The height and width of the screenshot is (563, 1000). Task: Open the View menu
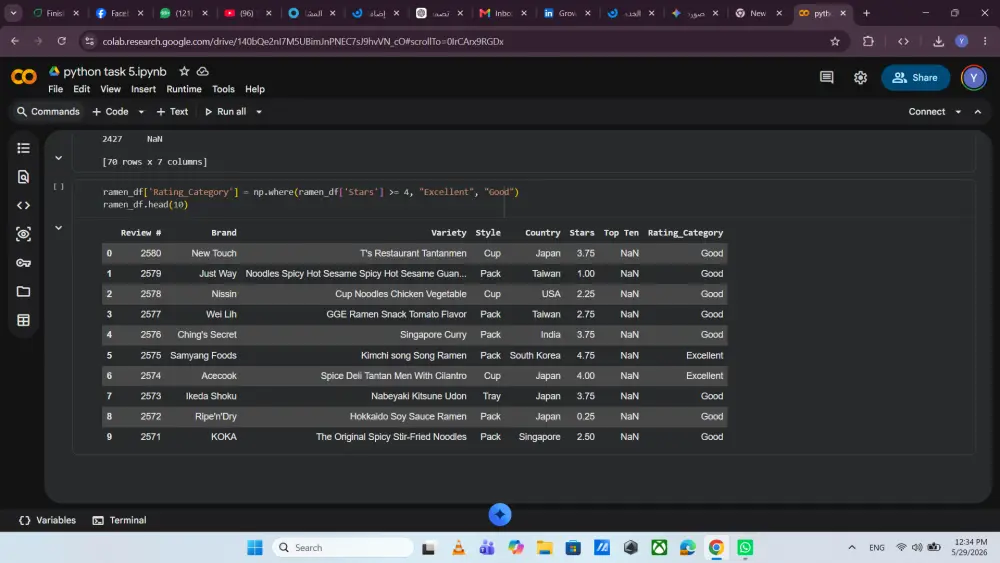(x=110, y=89)
